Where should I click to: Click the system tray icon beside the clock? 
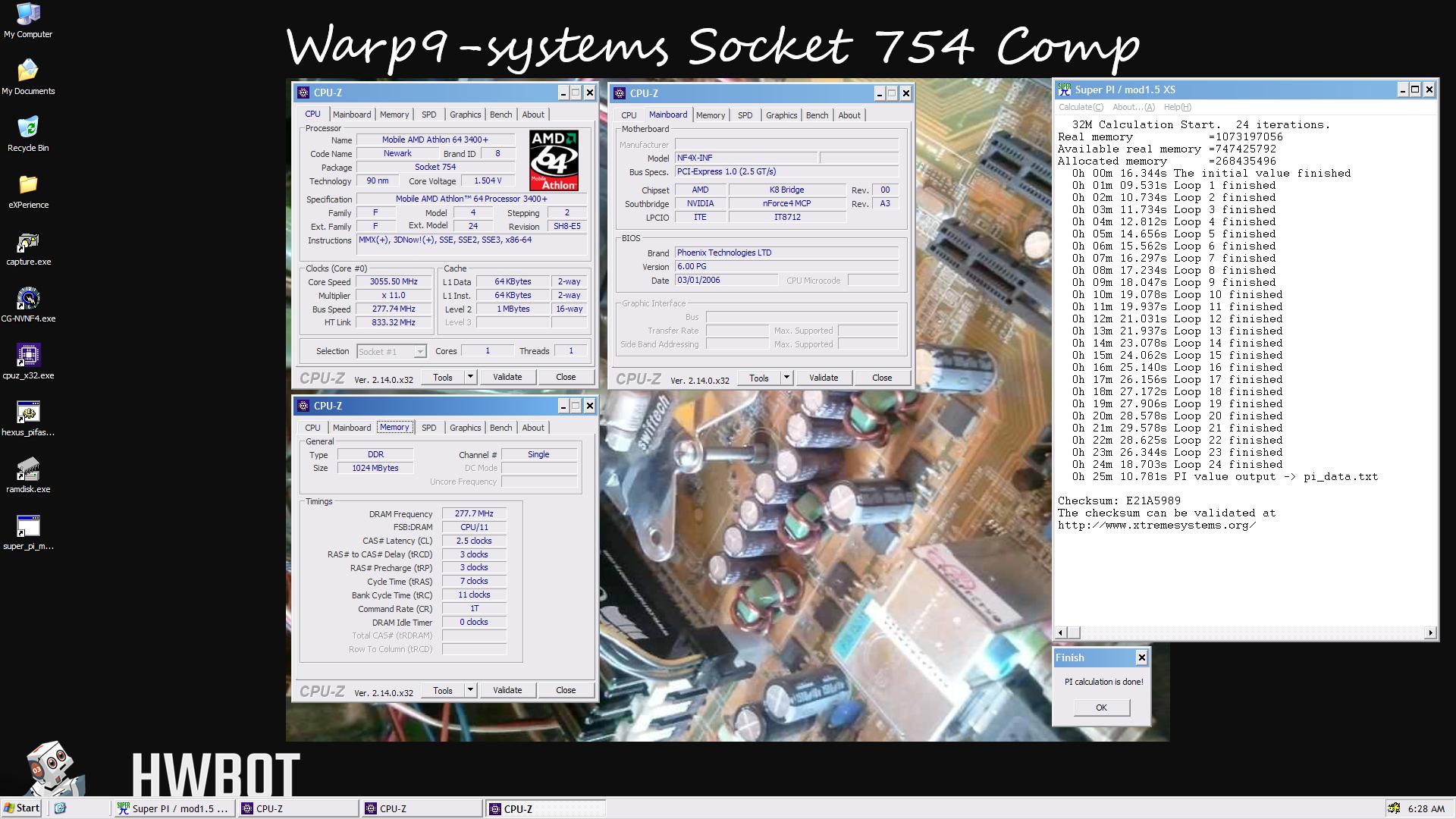point(1394,808)
